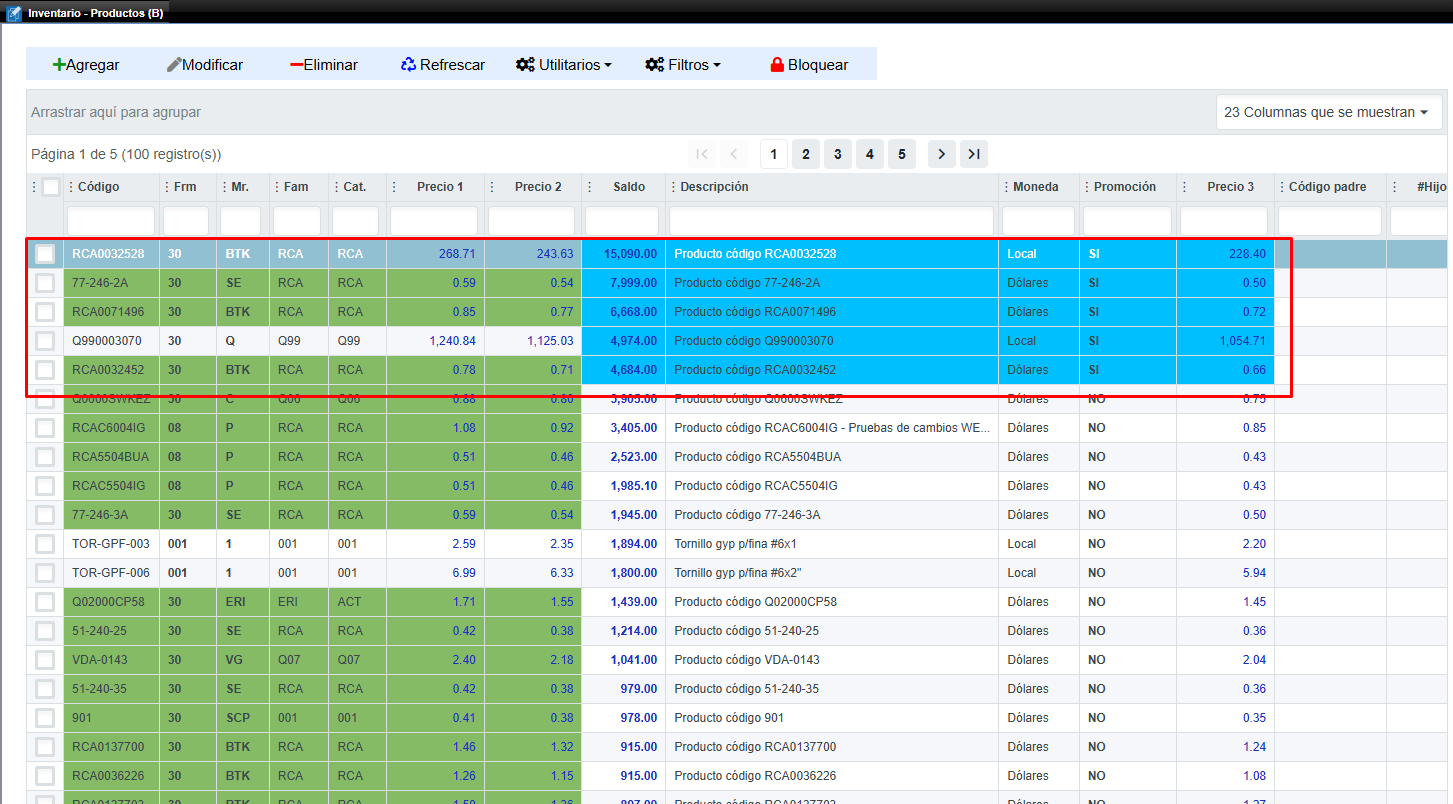This screenshot has height=804, width=1453.
Task: Click the red Bloquear padlock icon
Action: click(777, 65)
